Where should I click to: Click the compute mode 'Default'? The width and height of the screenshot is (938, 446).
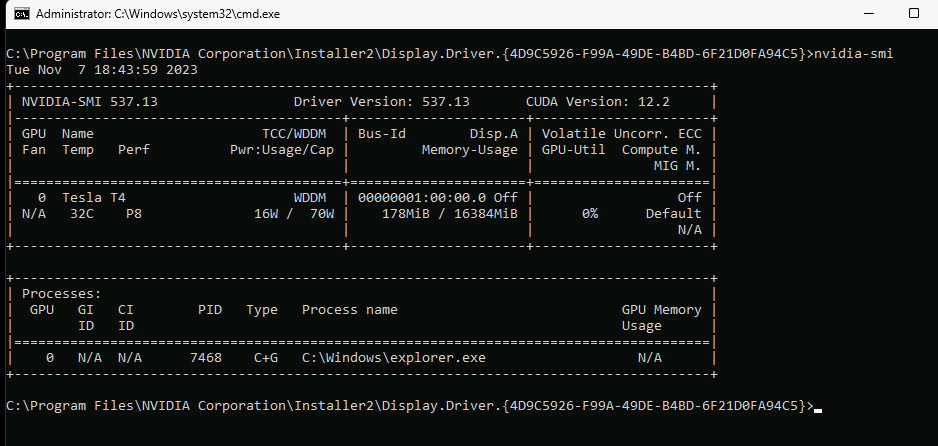pos(673,213)
